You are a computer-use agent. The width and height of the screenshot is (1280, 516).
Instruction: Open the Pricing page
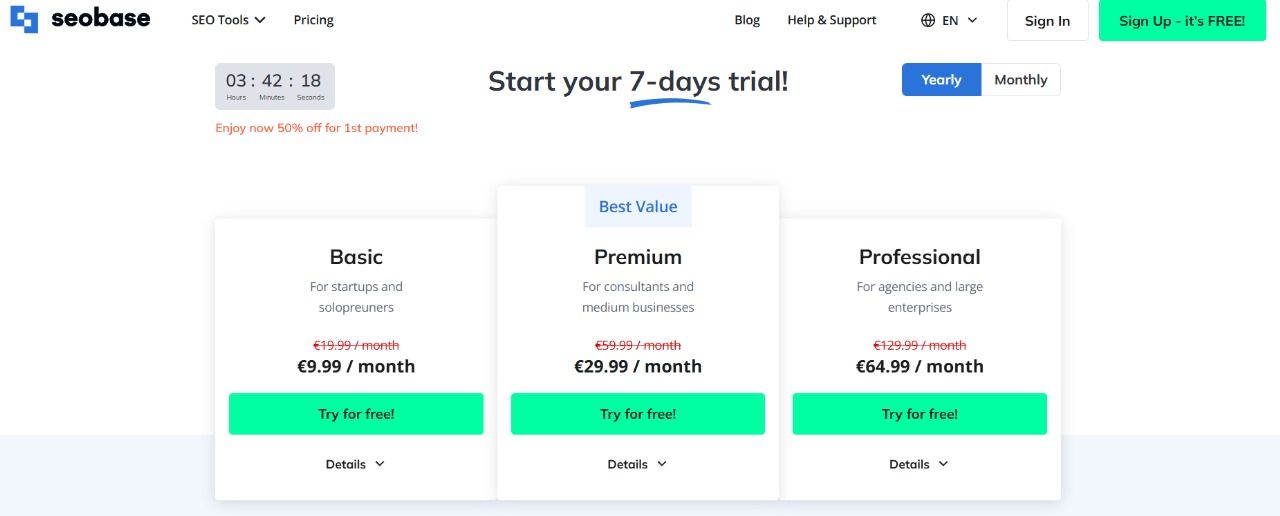point(314,20)
